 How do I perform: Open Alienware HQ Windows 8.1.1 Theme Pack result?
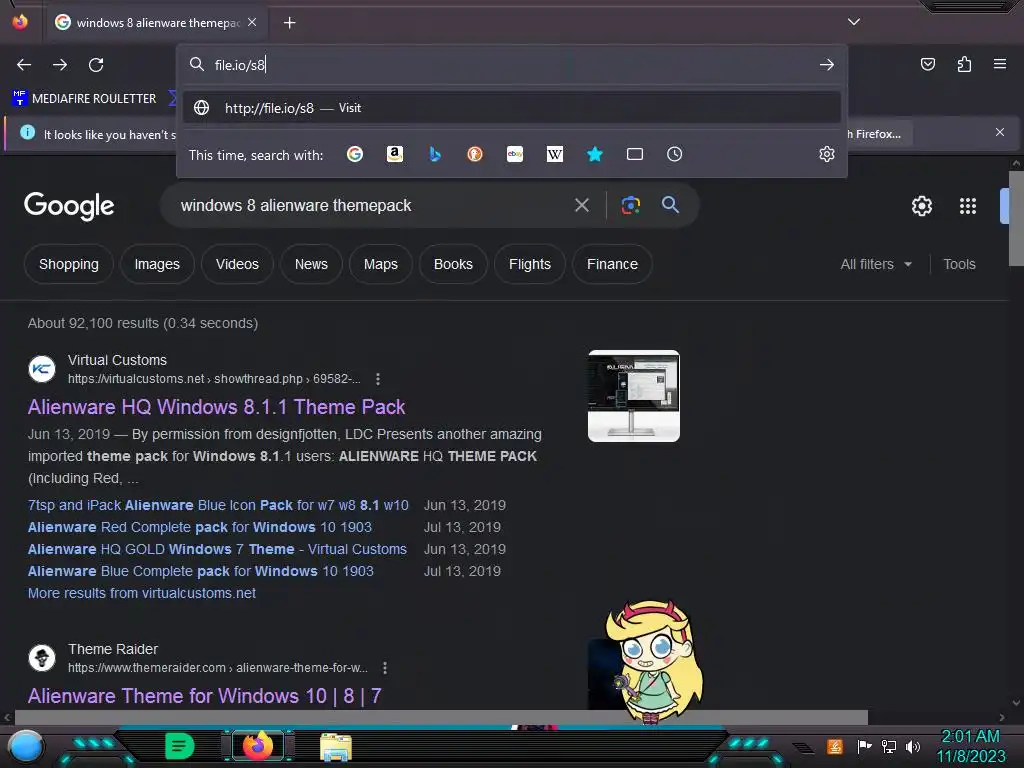pyautogui.click(x=216, y=407)
